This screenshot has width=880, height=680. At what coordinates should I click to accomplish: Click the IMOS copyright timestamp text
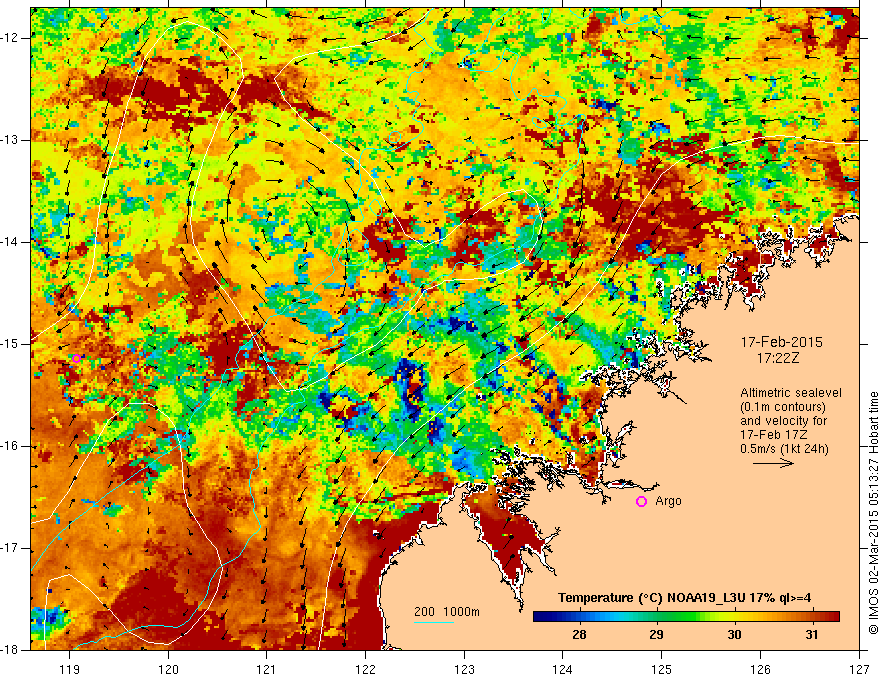873,512
